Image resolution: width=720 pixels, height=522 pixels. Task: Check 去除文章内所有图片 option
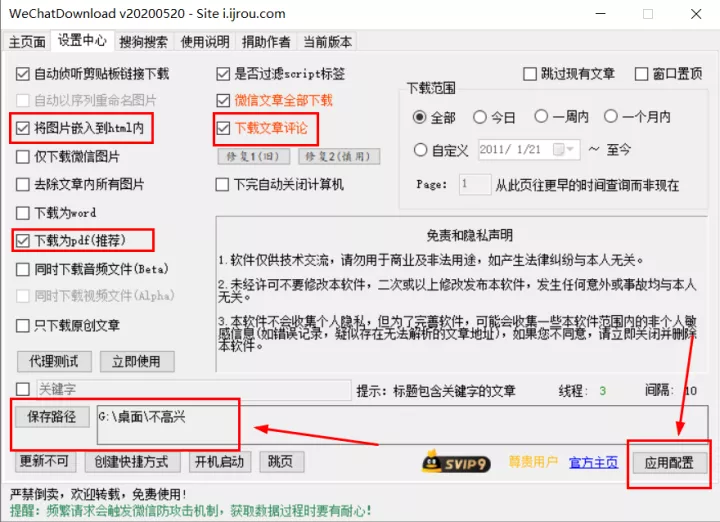22,185
